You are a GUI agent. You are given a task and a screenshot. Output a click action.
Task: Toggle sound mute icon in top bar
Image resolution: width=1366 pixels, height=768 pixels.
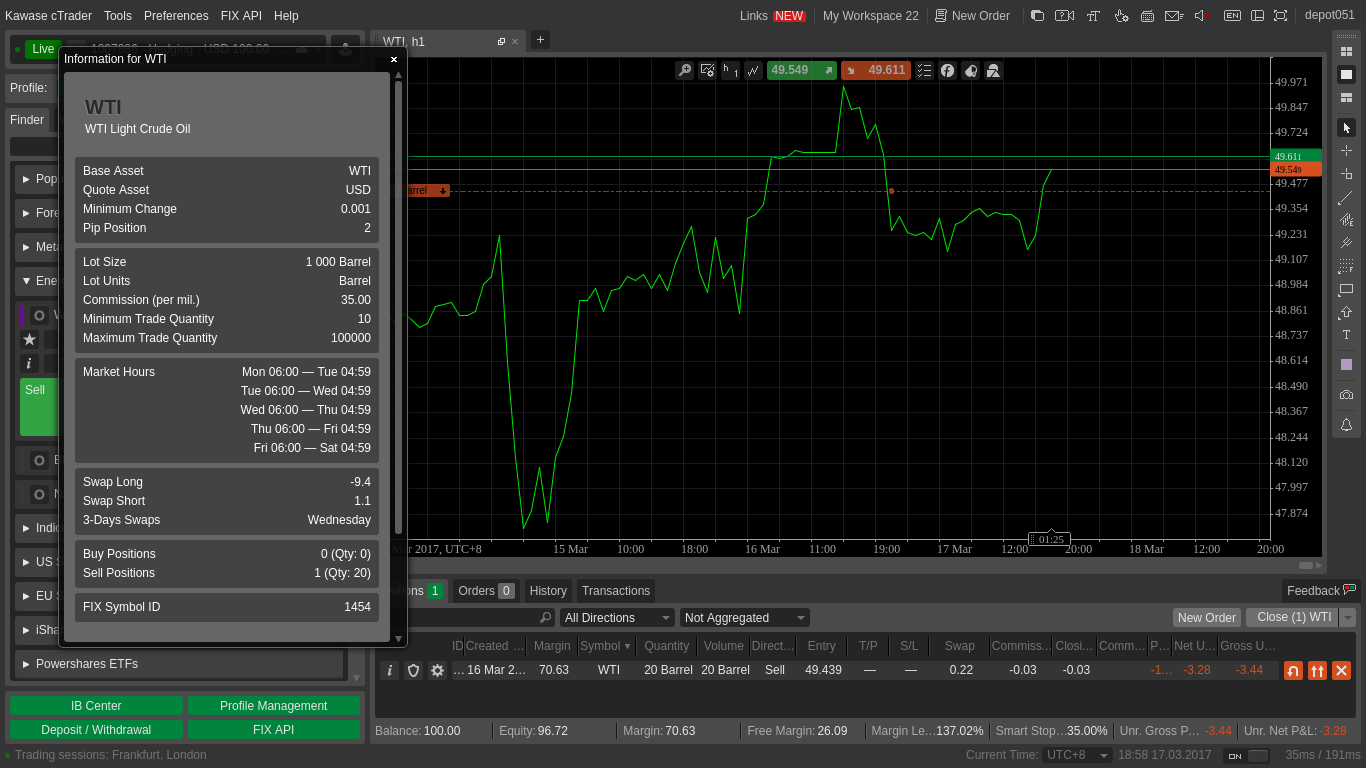1202,15
